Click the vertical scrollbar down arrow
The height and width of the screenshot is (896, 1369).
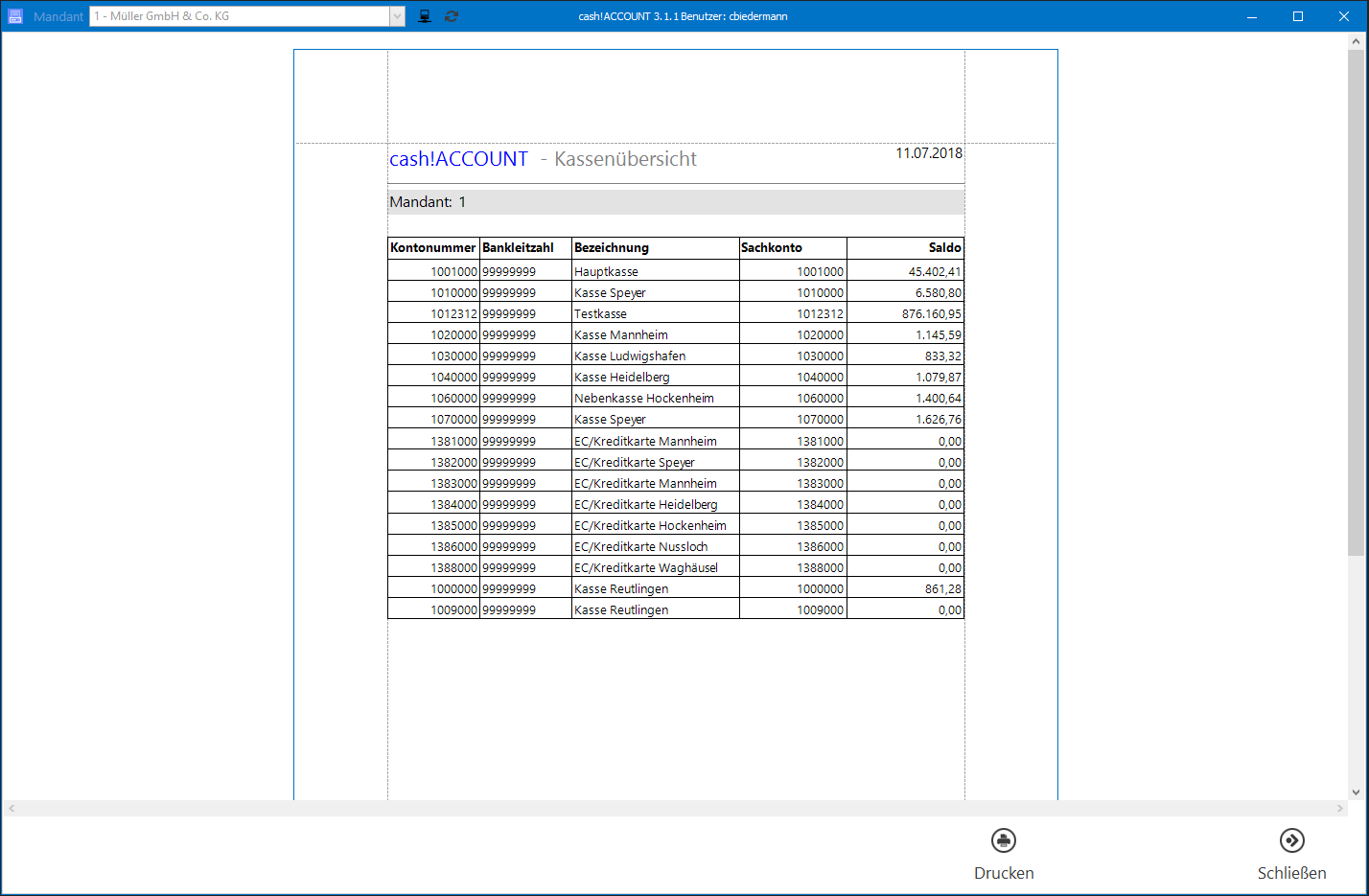coord(1356,793)
